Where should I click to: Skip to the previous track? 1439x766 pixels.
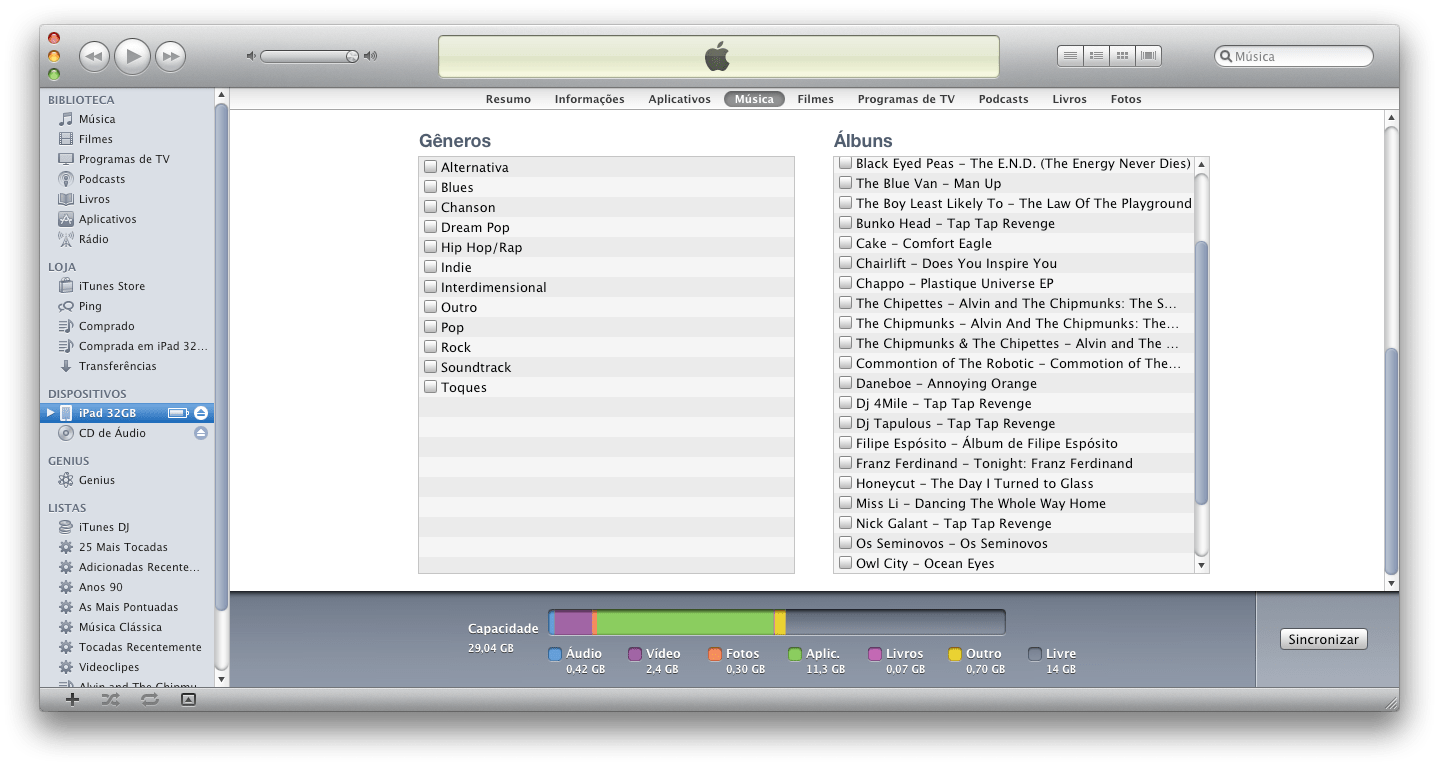[x=94, y=57]
